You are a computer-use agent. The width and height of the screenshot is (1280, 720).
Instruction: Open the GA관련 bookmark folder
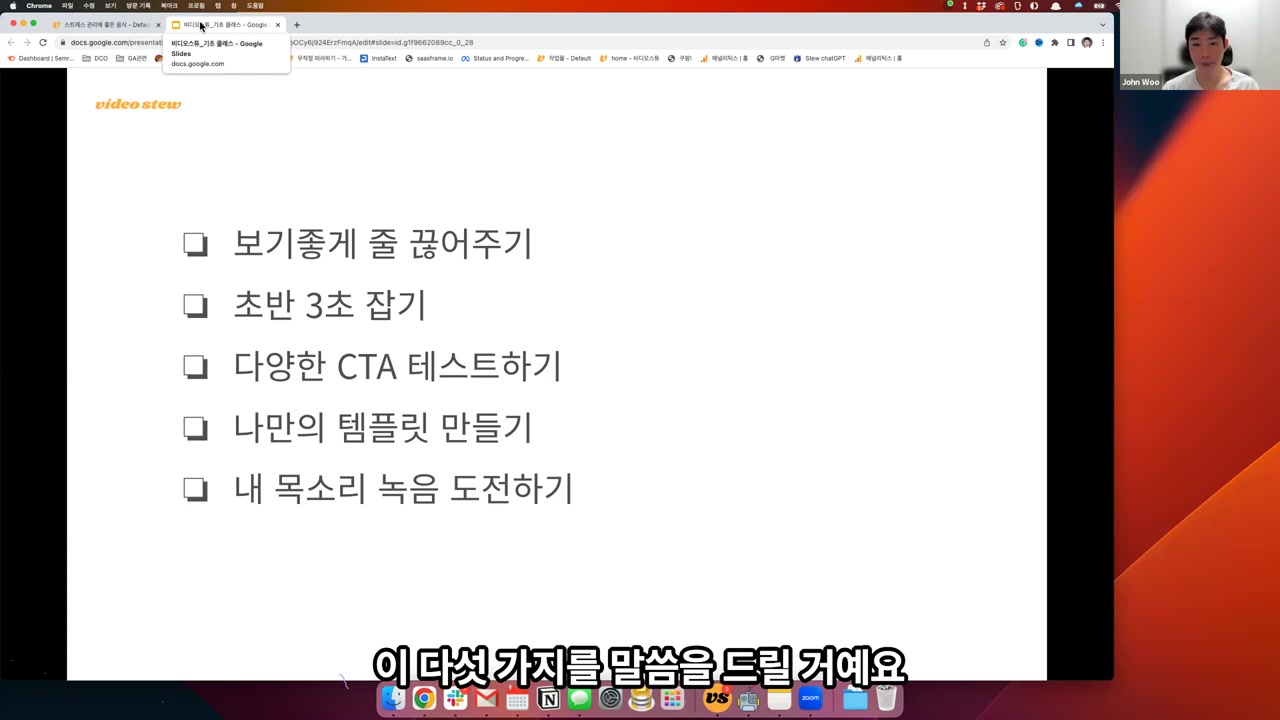[131, 58]
